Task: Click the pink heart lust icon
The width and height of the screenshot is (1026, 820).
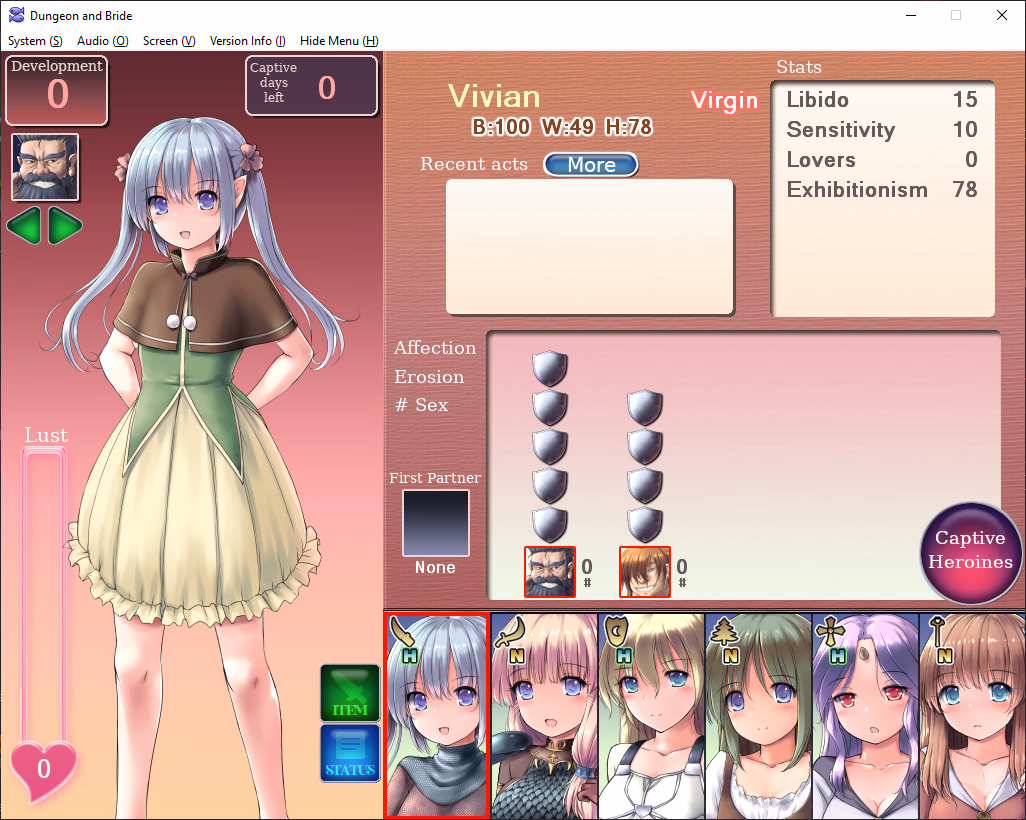Action: click(43, 770)
